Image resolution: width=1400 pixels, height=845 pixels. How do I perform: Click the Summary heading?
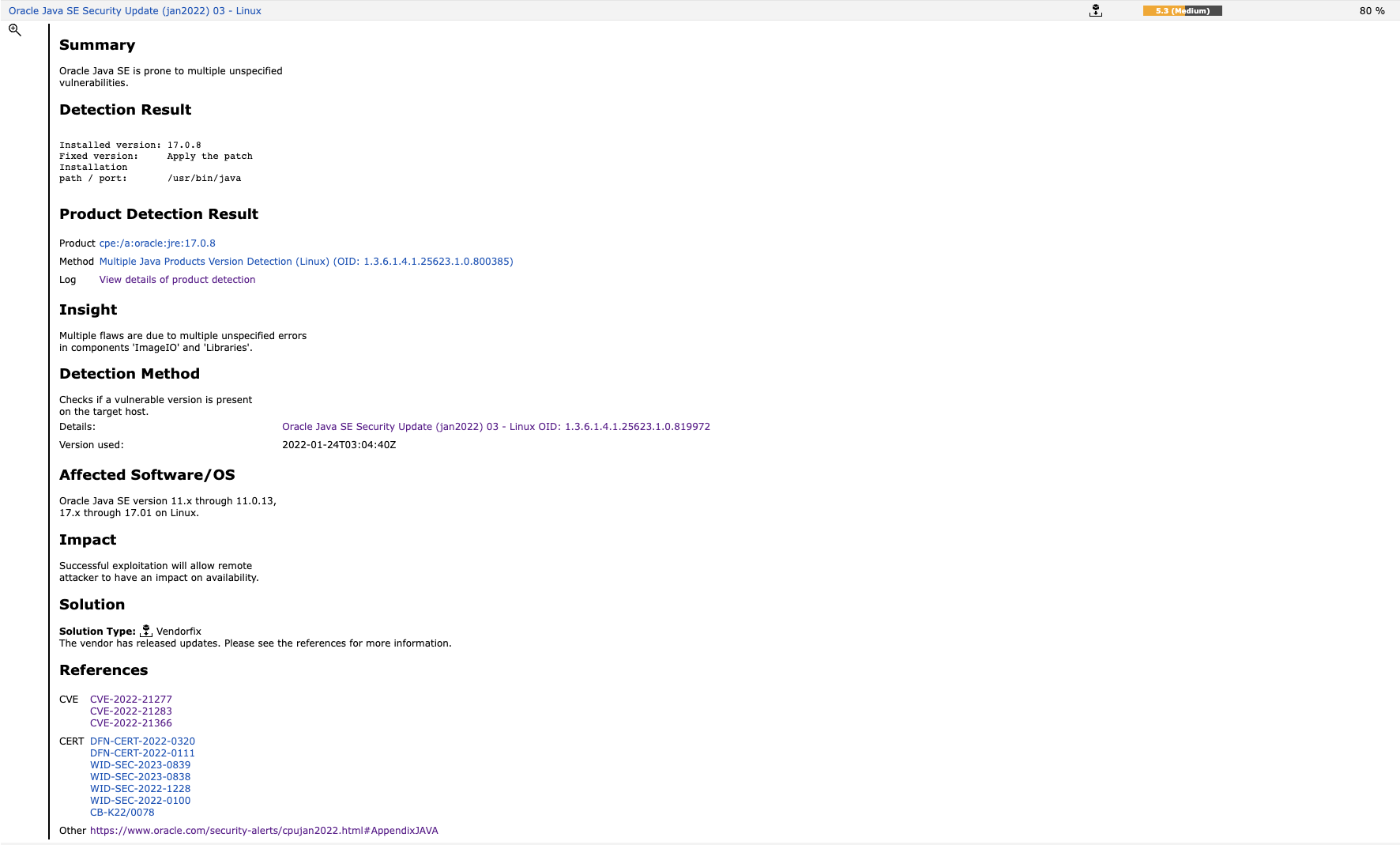click(97, 45)
